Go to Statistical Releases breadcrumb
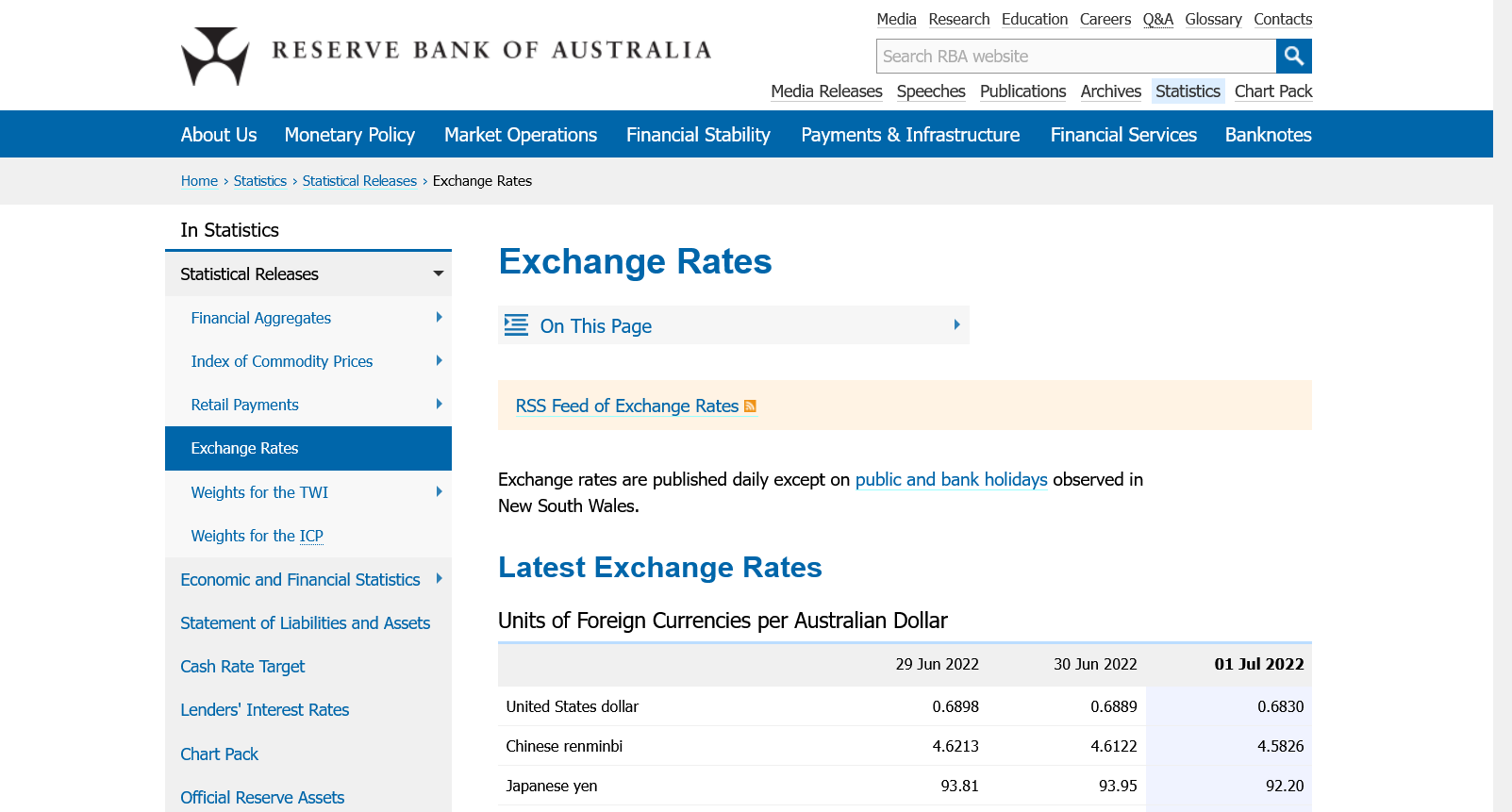This screenshot has width=1512, height=812. pos(359,181)
